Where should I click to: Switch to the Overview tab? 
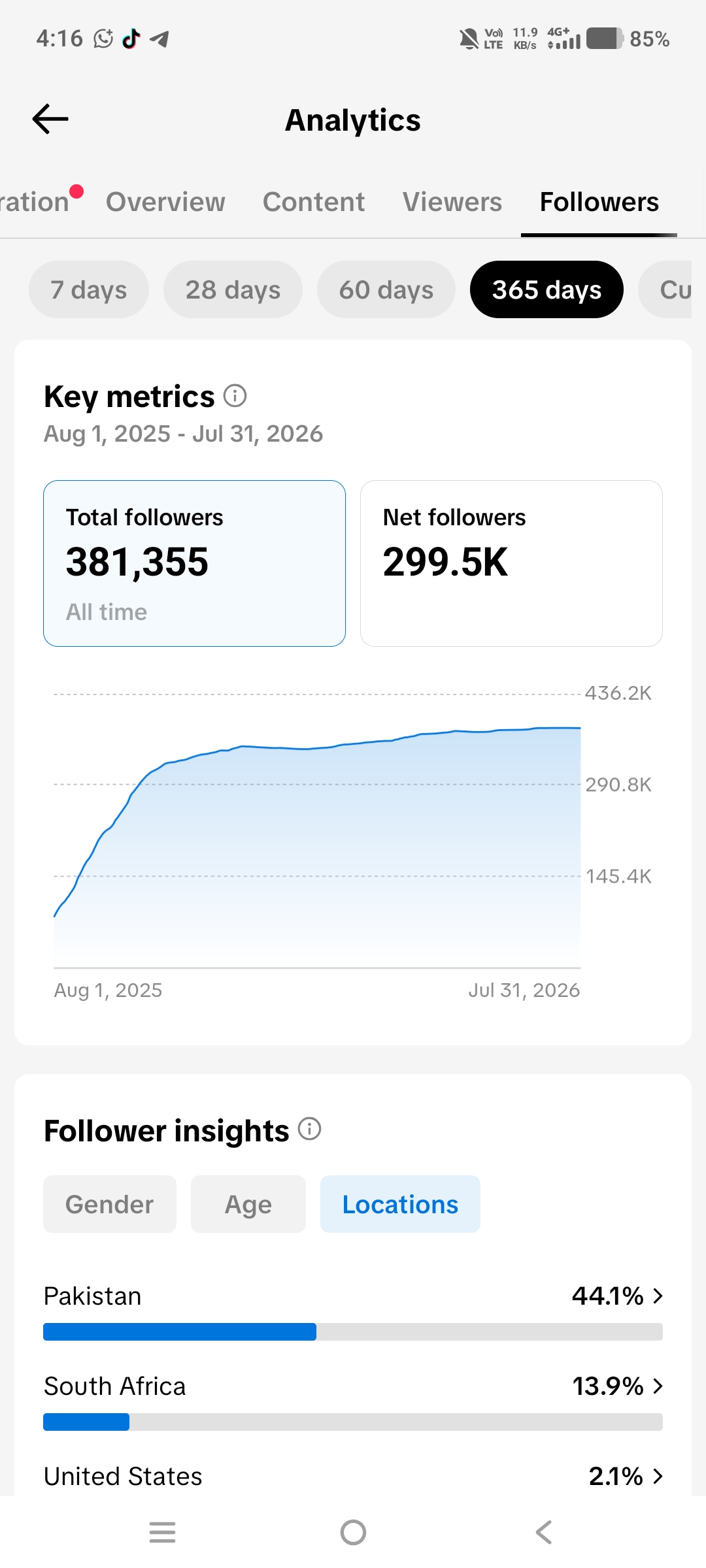point(165,202)
